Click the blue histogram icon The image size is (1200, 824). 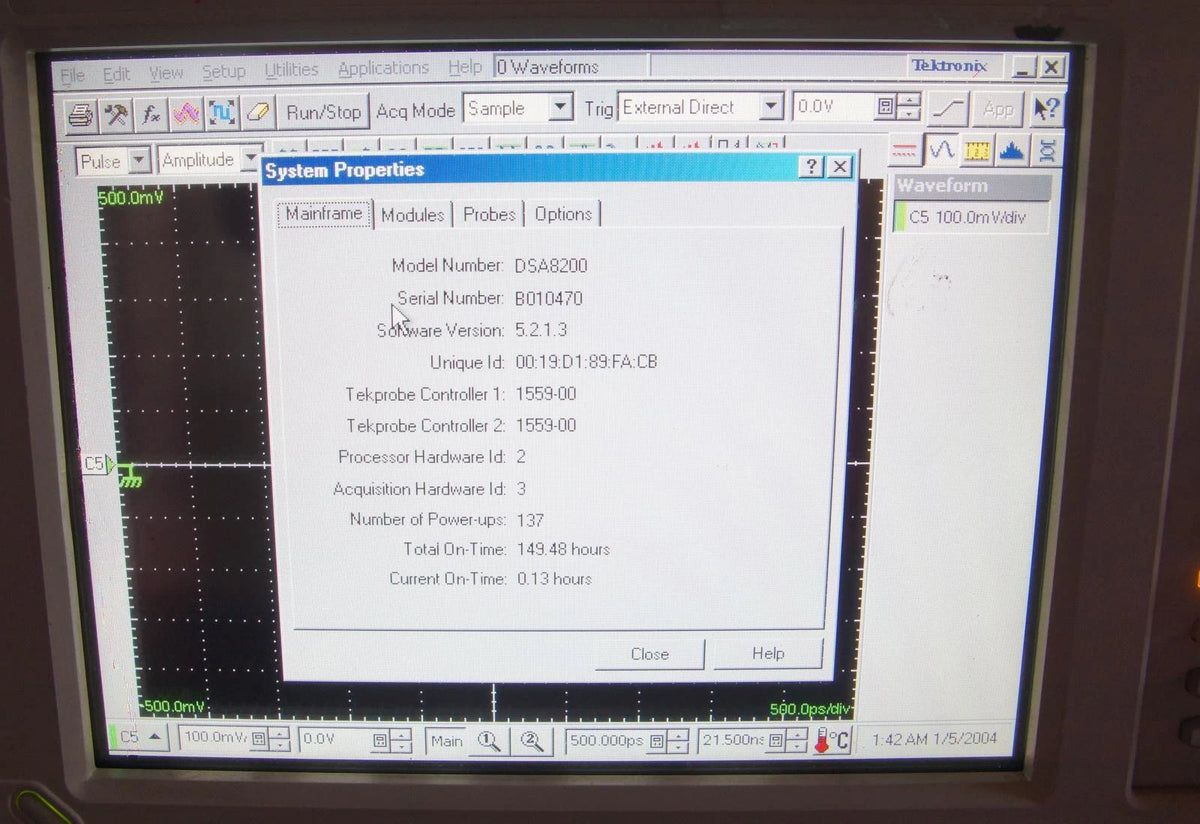coord(1013,151)
